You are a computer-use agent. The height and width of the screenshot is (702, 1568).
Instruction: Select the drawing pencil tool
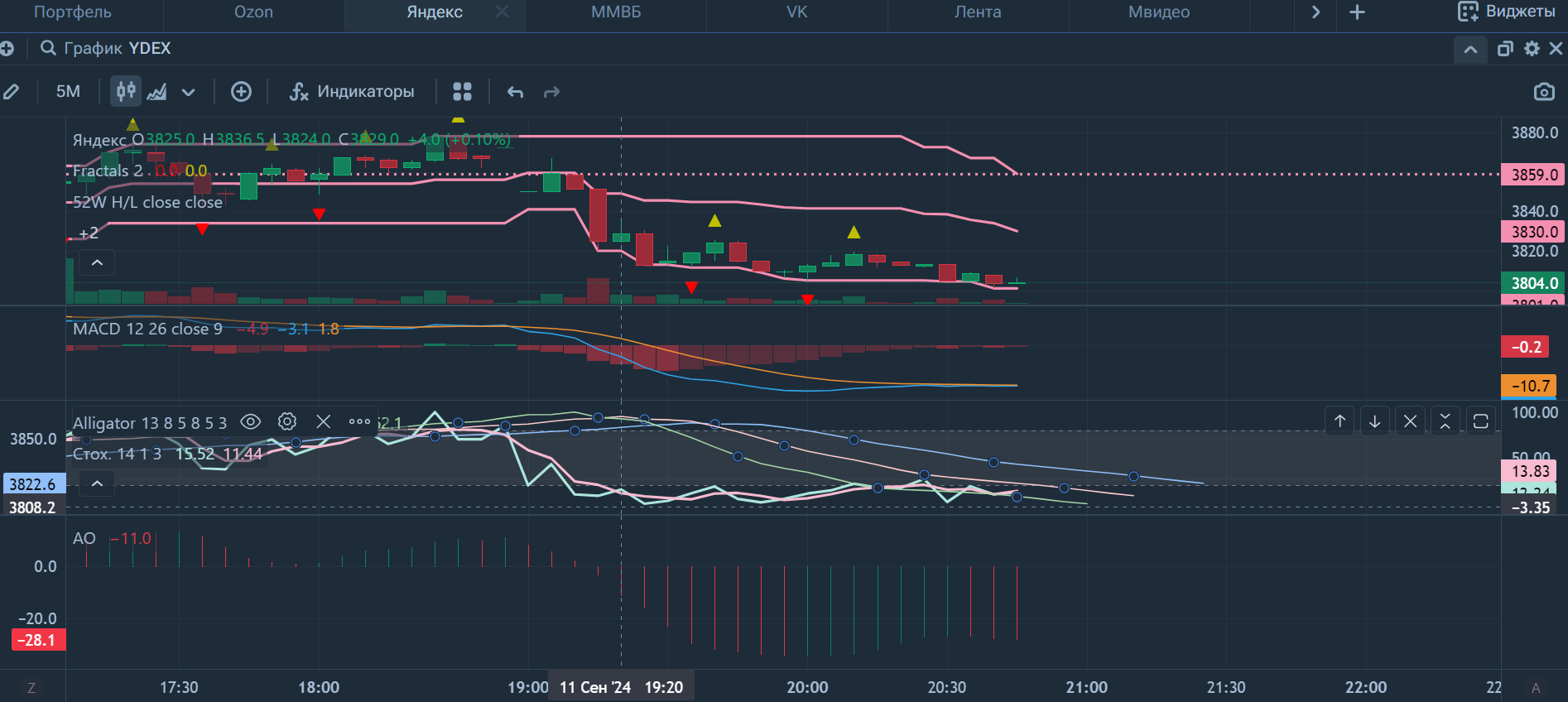click(x=12, y=92)
